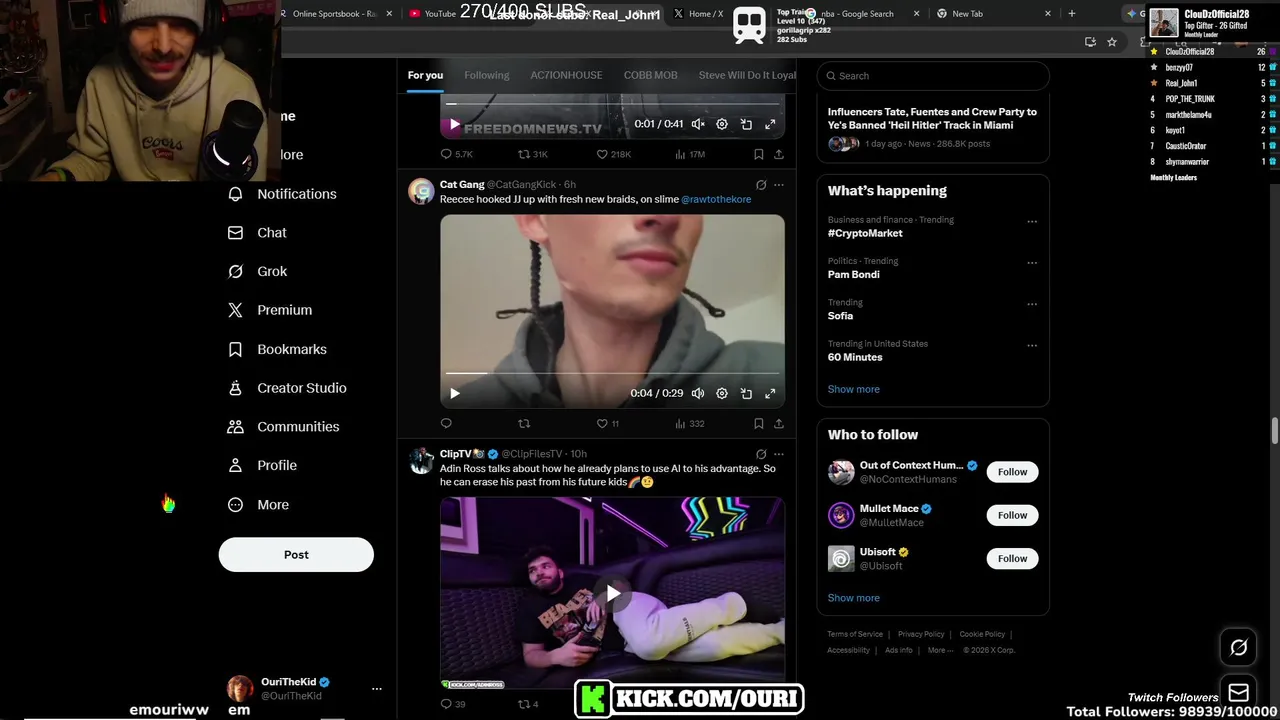Bookmark the FreedomNews video post
Image resolution: width=1280 pixels, height=720 pixels.
click(x=758, y=154)
